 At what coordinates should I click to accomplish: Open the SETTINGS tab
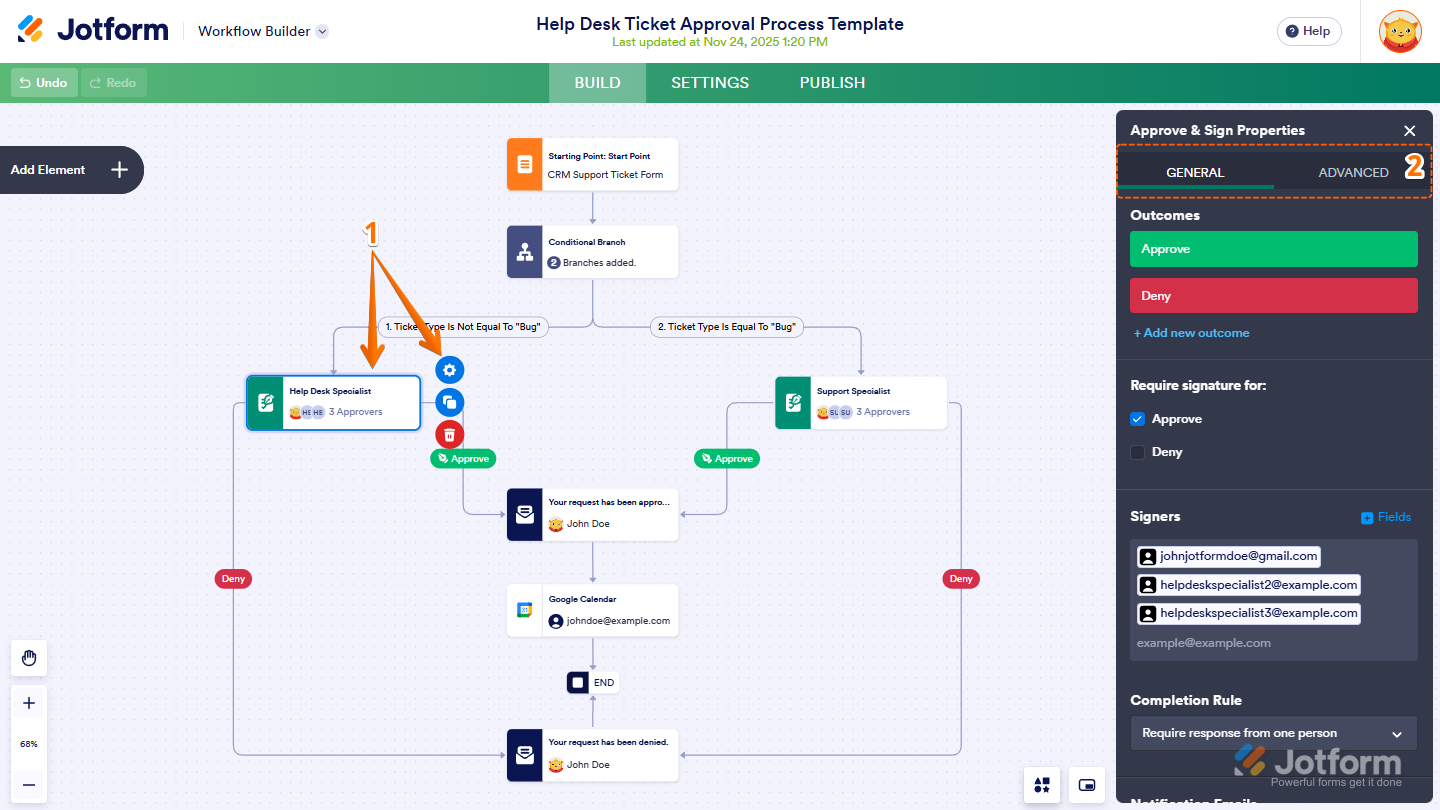[x=710, y=83]
